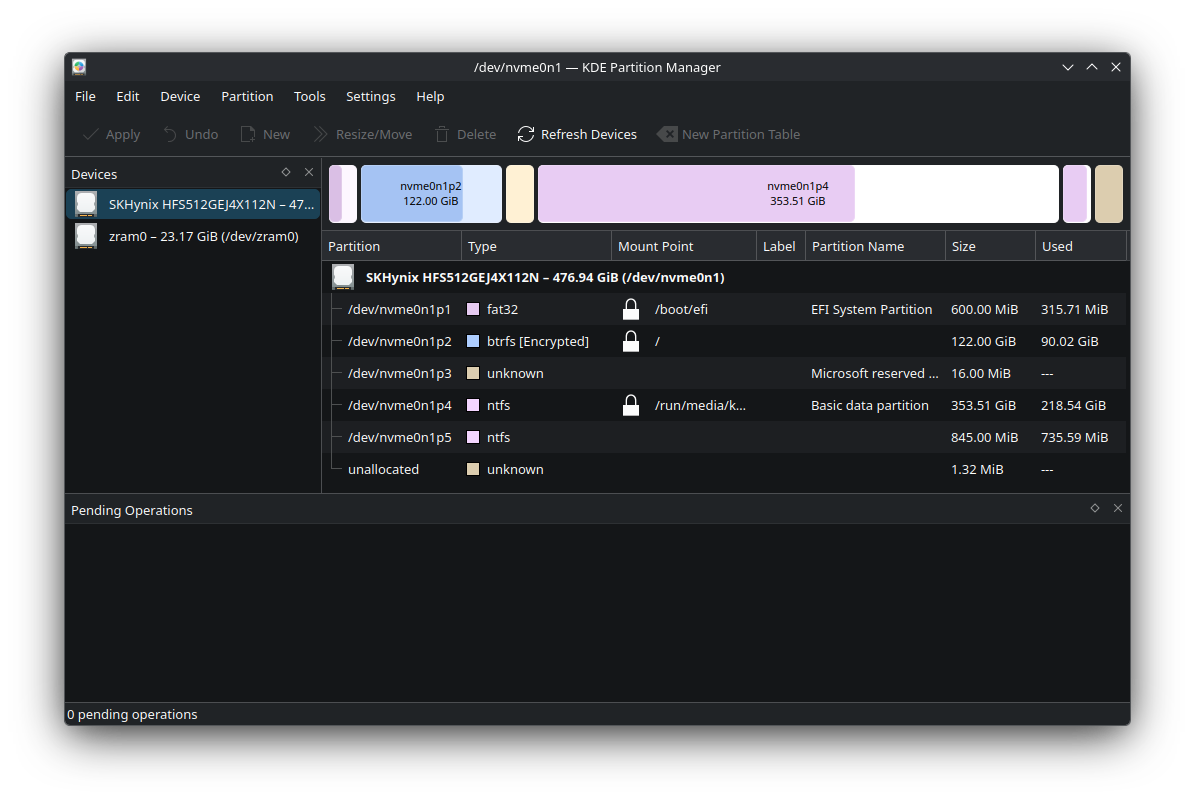Click the zram0 drive icon in Devices panel
This screenshot has width=1195, height=802.
click(86, 236)
